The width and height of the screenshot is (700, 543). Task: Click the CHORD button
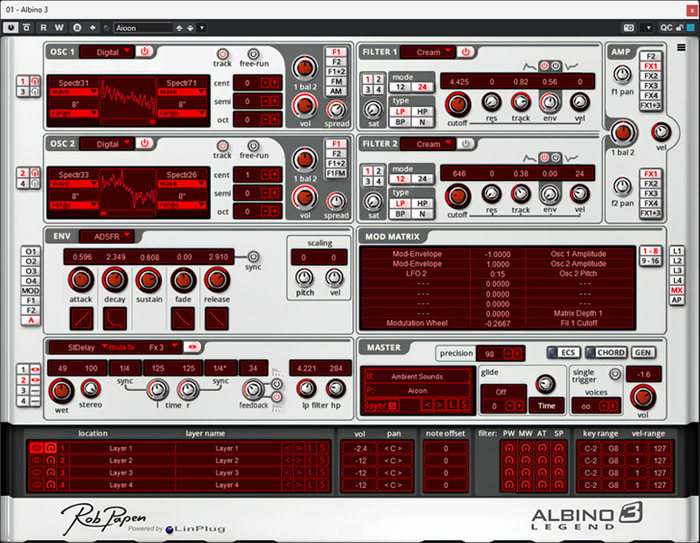pos(607,353)
